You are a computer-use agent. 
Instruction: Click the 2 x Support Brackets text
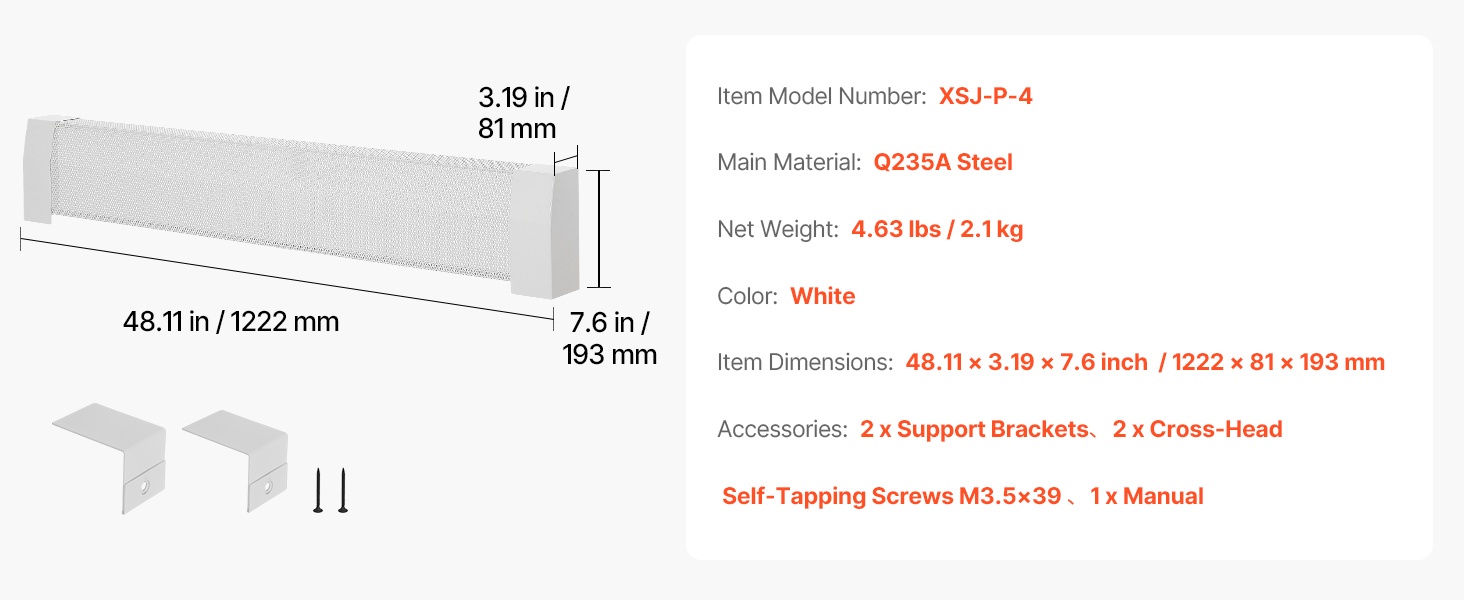[974, 429]
